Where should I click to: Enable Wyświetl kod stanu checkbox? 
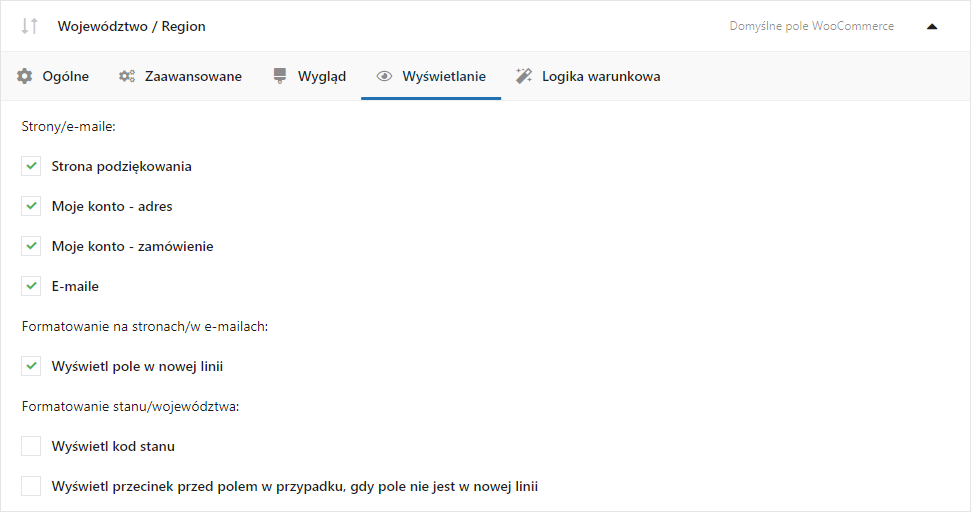[x=31, y=446]
